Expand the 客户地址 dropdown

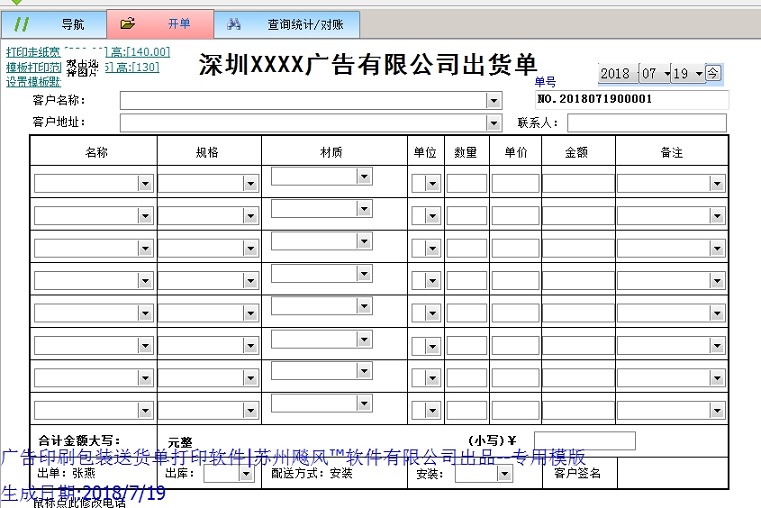pyautogui.click(x=493, y=122)
